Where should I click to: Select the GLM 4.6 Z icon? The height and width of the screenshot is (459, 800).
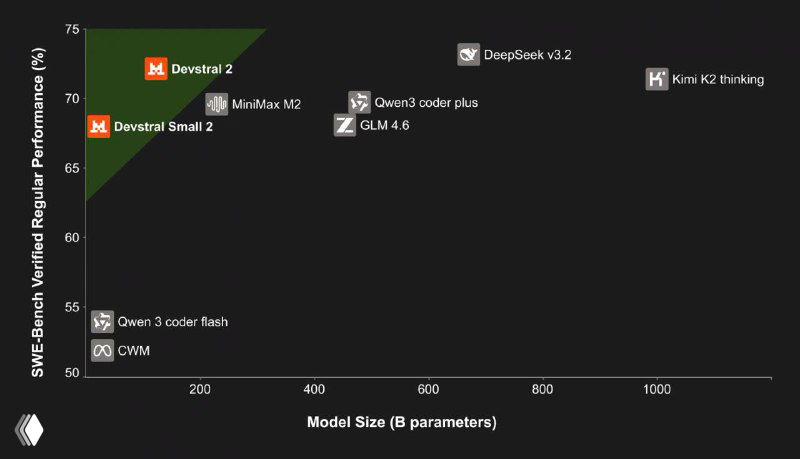point(344,125)
